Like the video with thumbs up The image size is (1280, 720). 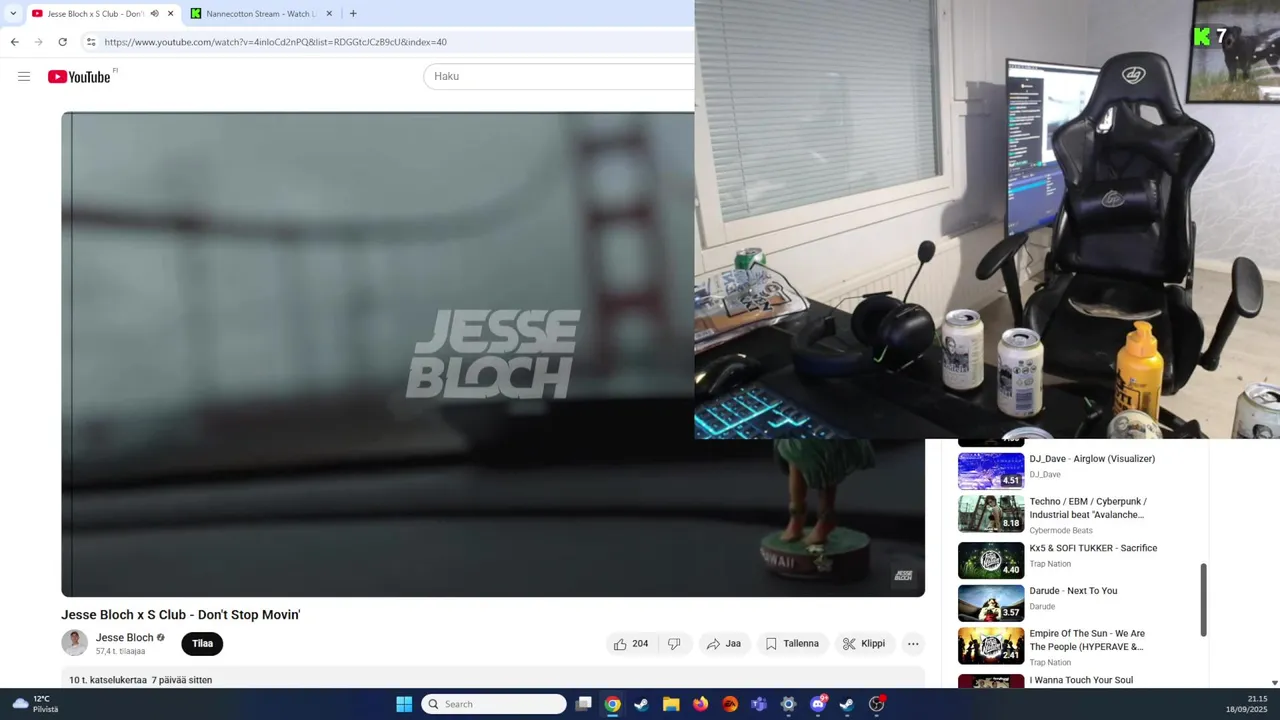[x=629, y=644]
